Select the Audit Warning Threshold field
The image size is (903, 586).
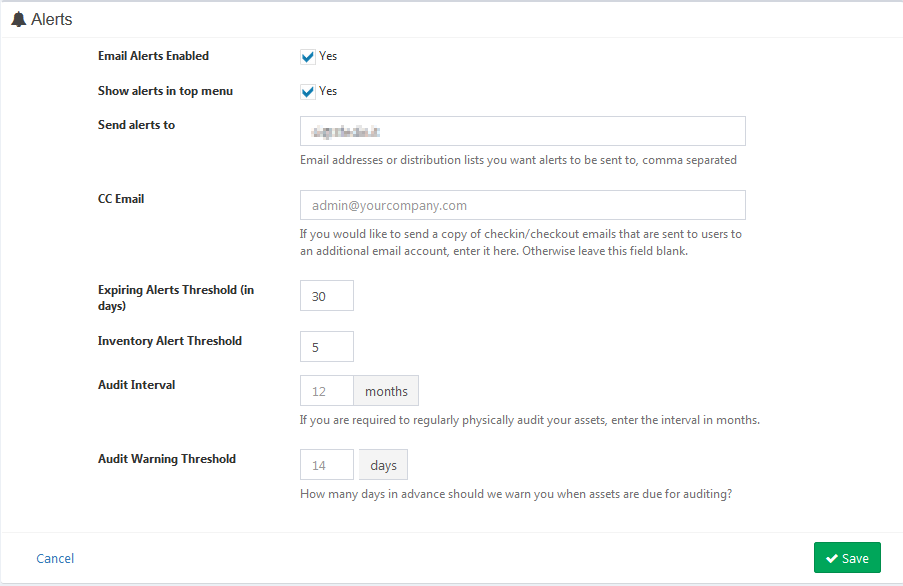click(x=326, y=464)
